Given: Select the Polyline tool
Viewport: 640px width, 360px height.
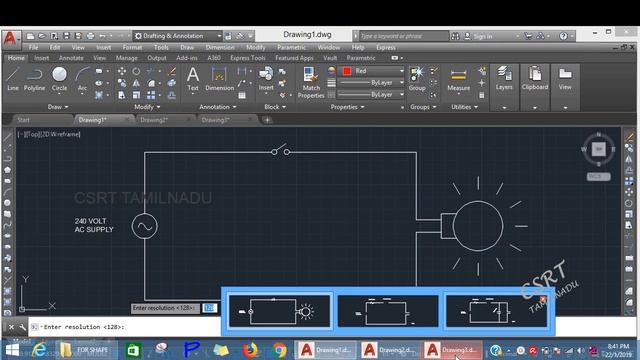Looking at the screenshot, I should pos(34,79).
